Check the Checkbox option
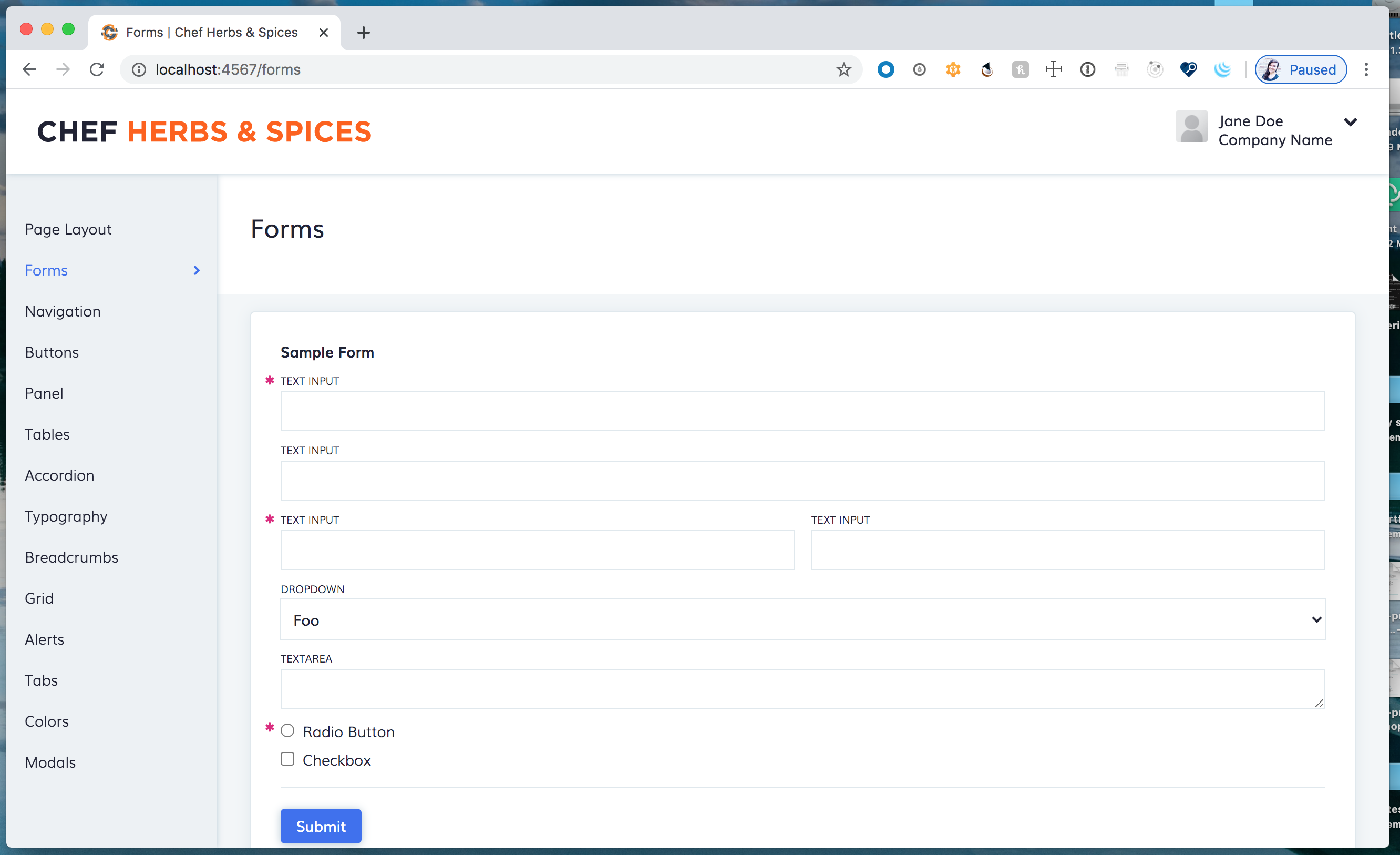 (287, 759)
